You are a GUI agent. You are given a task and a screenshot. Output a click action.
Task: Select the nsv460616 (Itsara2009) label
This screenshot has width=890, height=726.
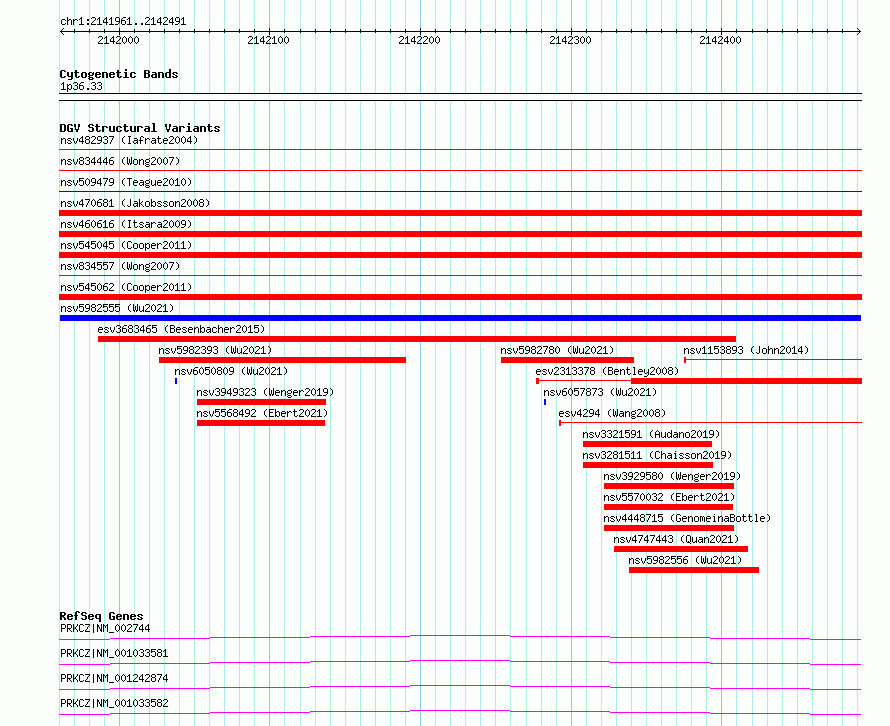[x=126, y=224]
